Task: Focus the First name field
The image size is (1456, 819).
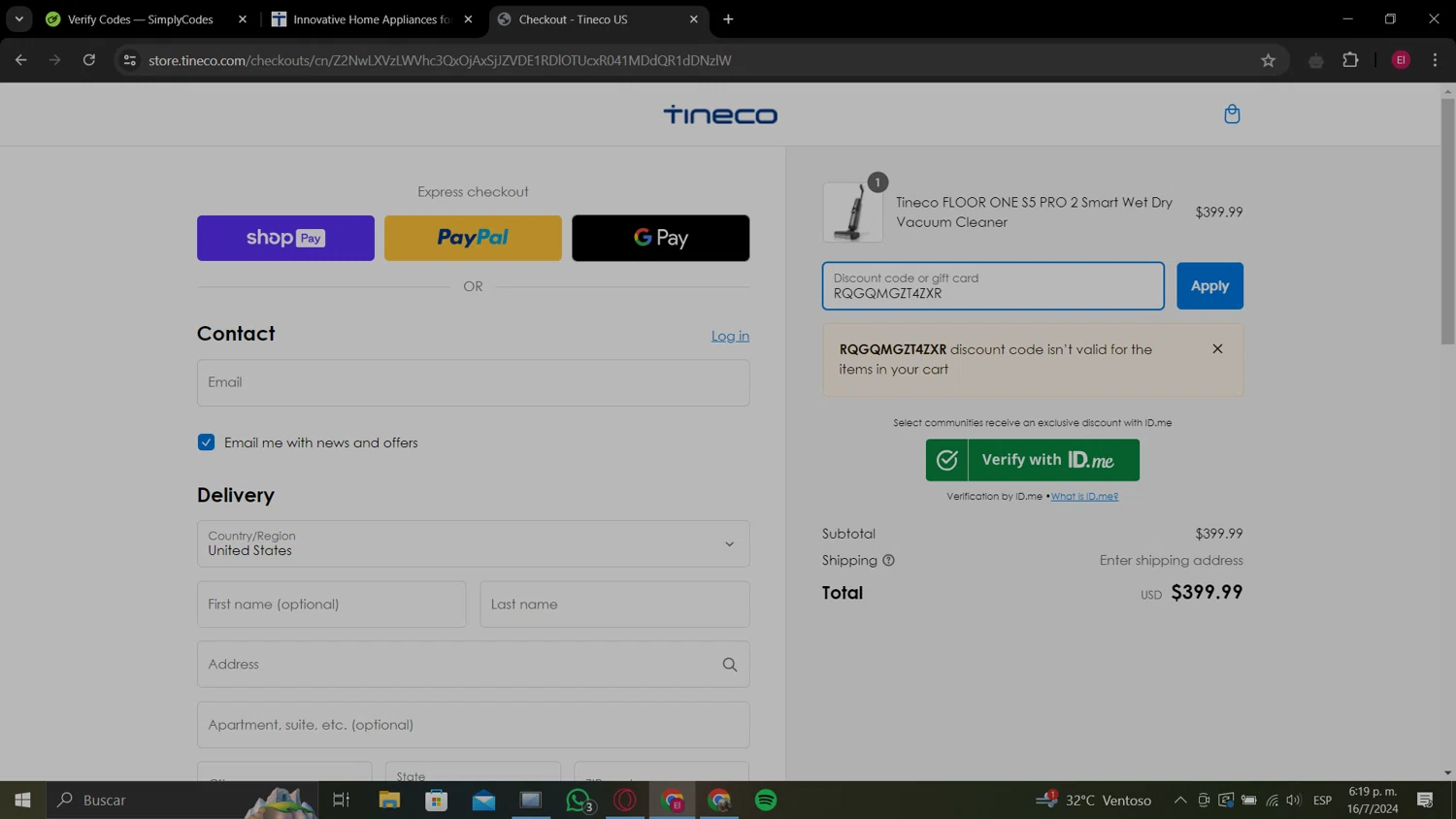Action: click(x=331, y=605)
